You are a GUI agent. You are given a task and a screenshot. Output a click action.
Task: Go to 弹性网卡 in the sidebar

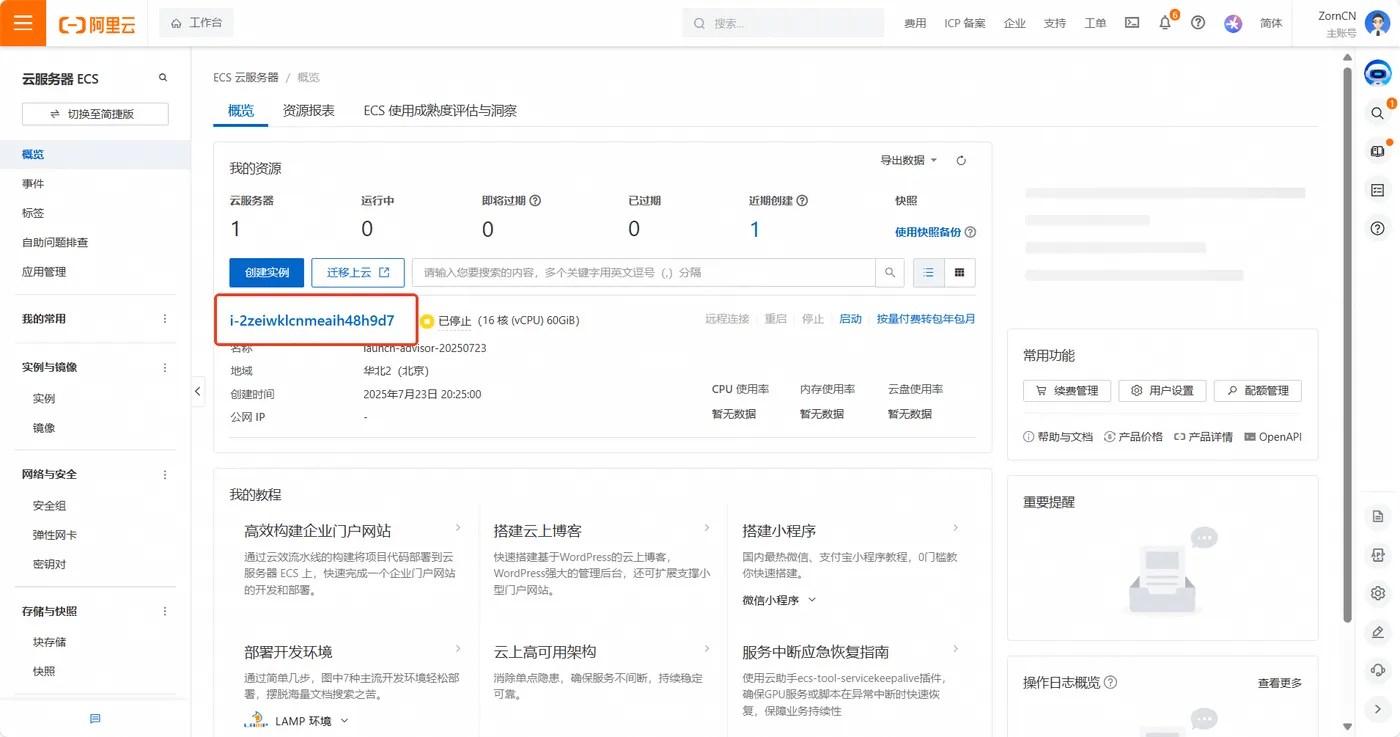pos(55,535)
